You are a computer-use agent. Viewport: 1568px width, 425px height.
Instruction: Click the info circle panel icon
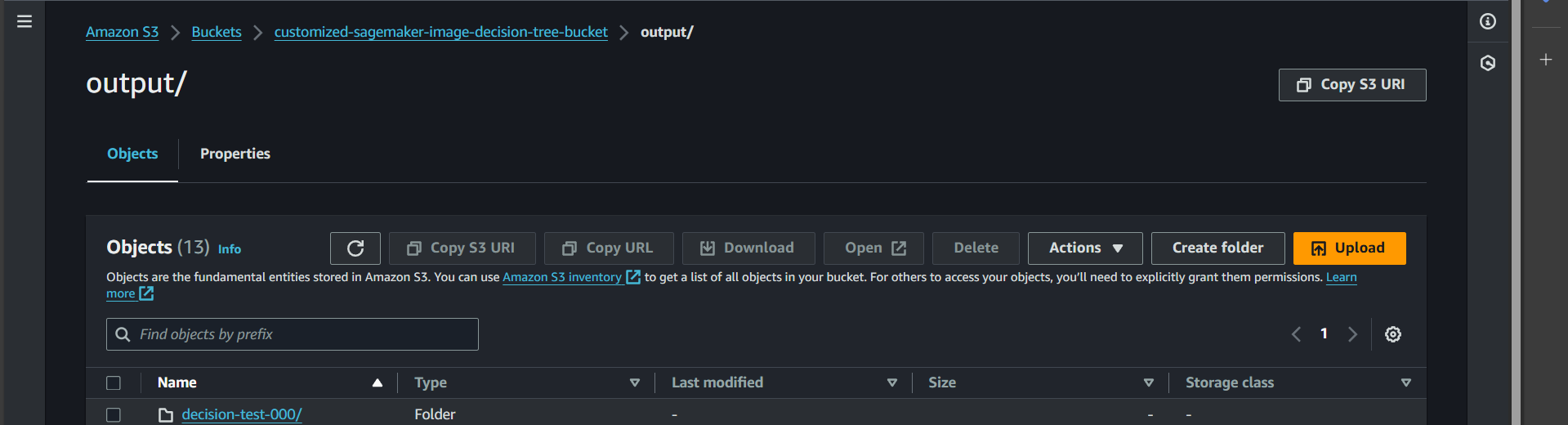1488,21
